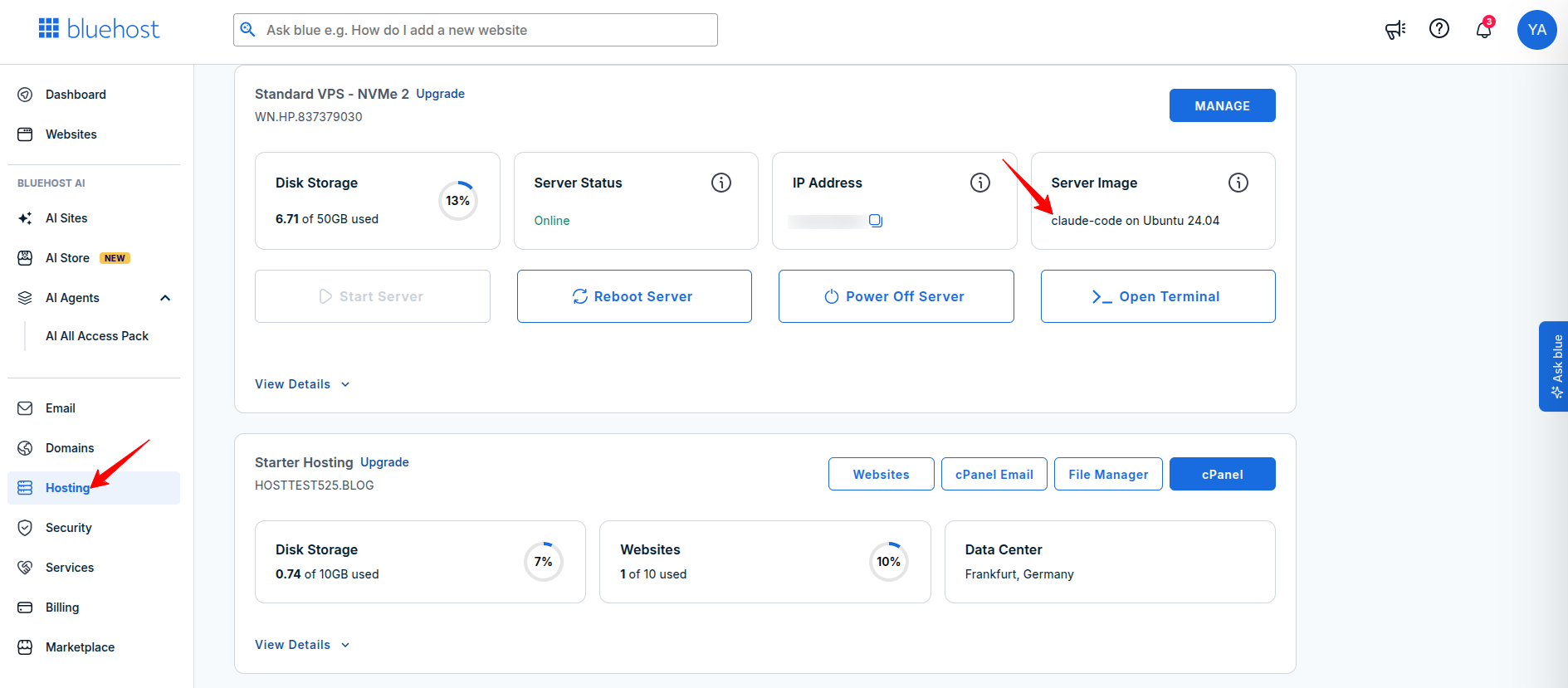Image resolution: width=1568 pixels, height=688 pixels.
Task: Click 'Frankfurt, Germany' data center text
Action: [x=1019, y=574]
